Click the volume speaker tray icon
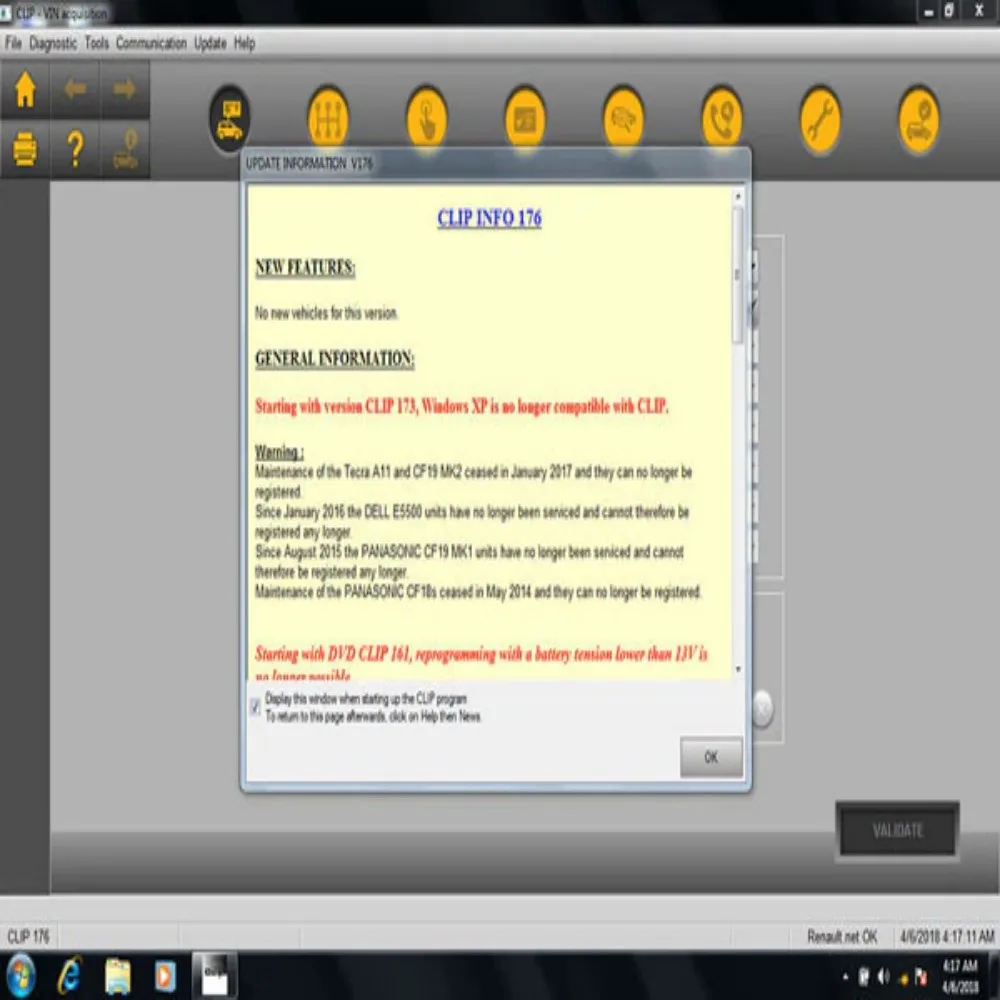Viewport: 1000px width, 1000px height. (x=884, y=976)
